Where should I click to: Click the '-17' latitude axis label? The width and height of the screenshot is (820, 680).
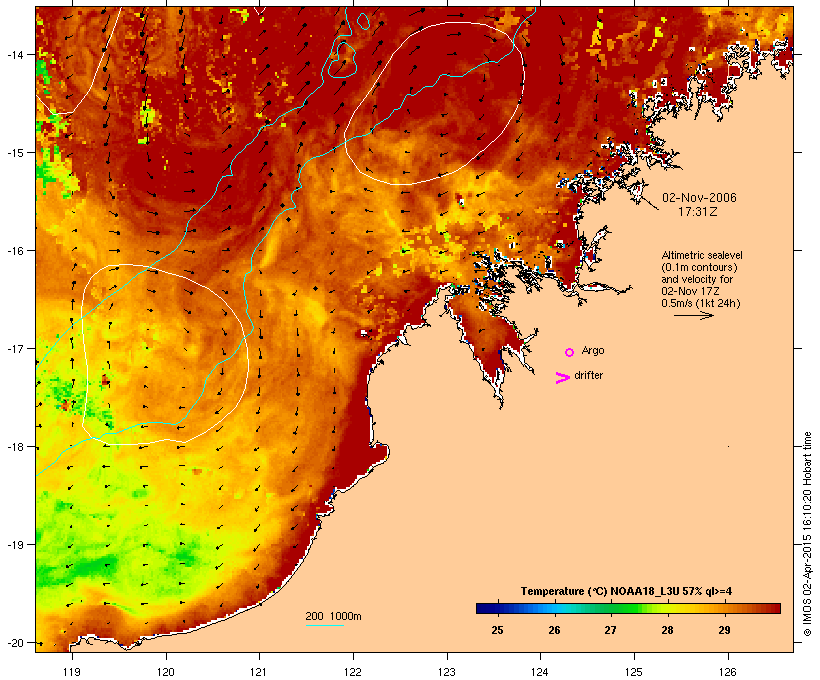point(14,348)
